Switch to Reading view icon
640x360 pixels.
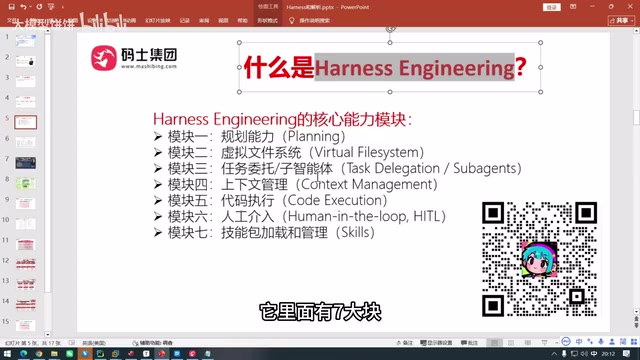[x=527, y=343]
